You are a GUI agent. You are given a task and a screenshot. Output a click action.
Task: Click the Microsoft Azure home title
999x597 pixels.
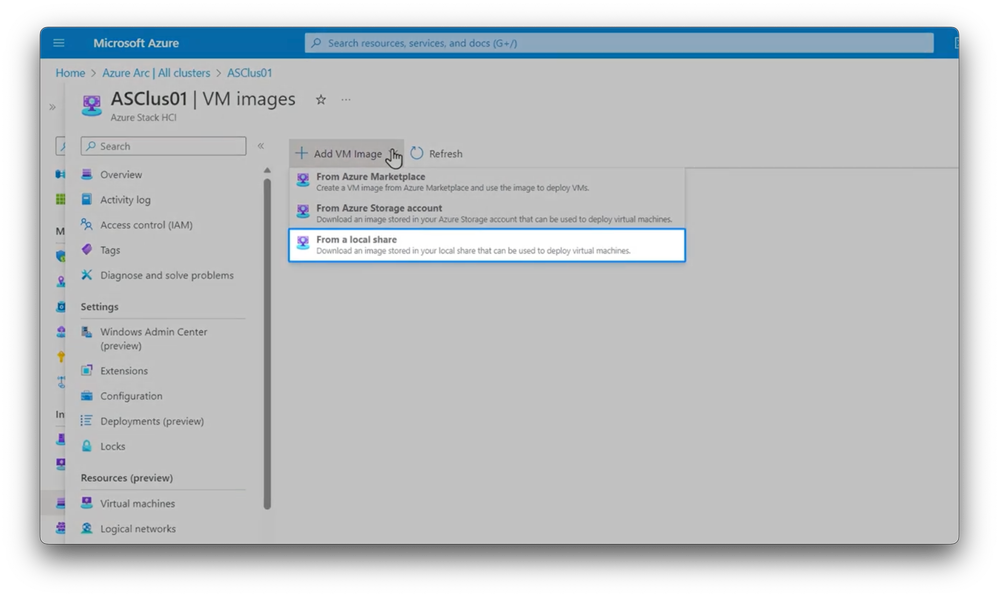pos(136,43)
